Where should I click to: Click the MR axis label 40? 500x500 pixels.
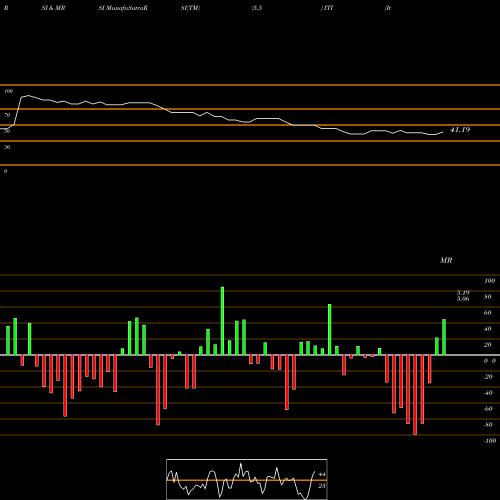click(x=488, y=329)
